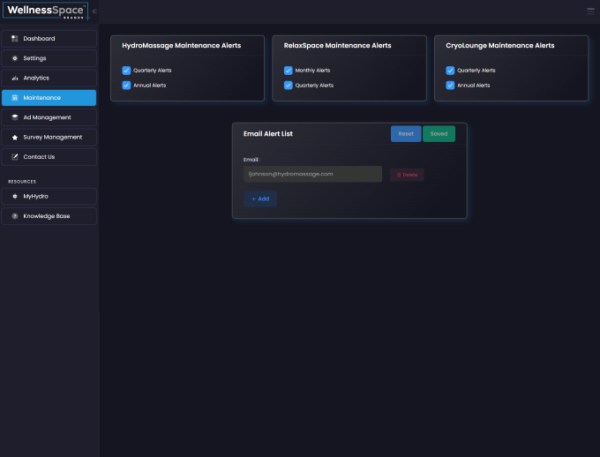600x457 pixels.
Task: Click the WellnessSpace Brands logo
Action: coord(45,12)
